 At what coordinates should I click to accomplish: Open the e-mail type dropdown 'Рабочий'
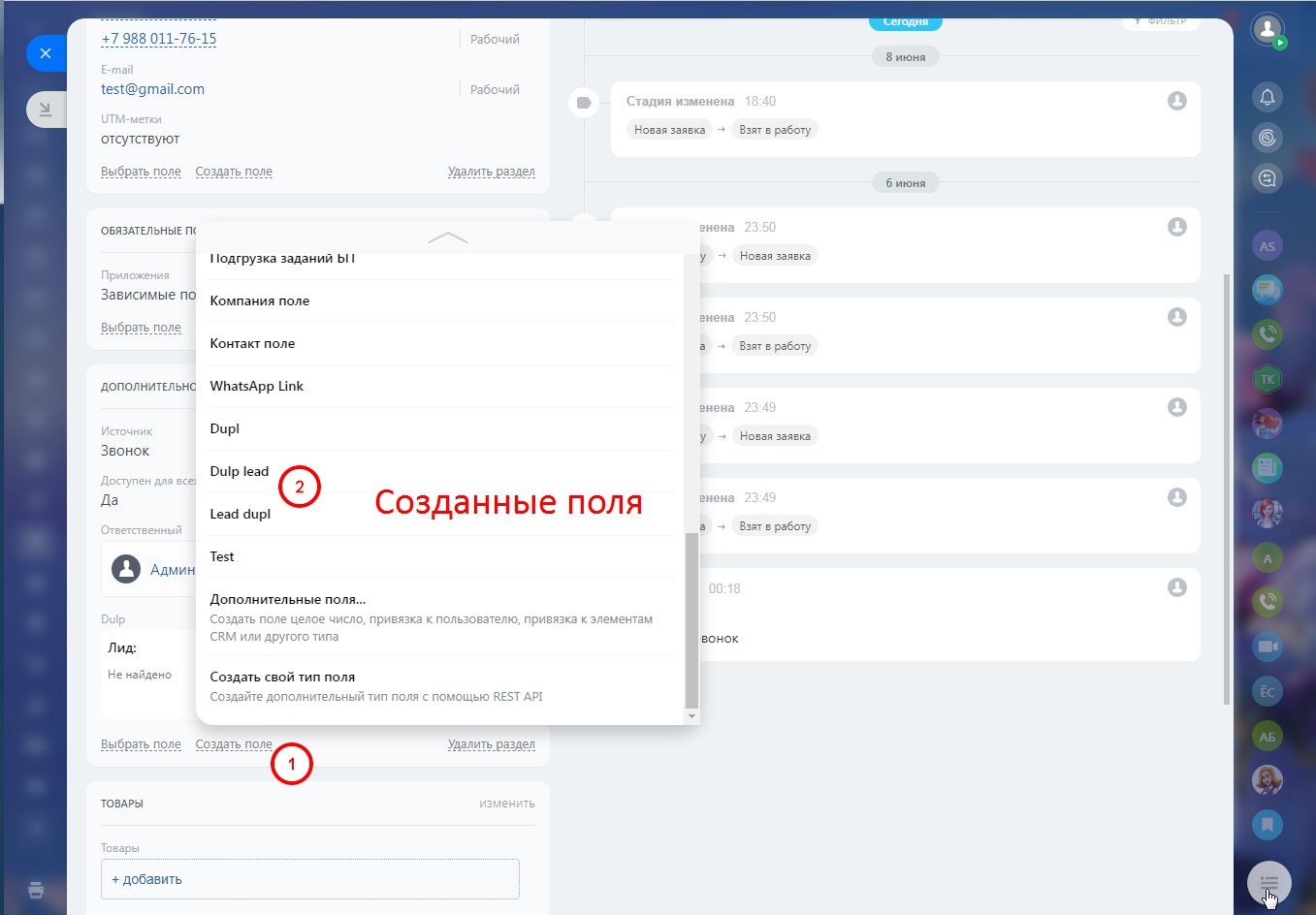(x=495, y=90)
